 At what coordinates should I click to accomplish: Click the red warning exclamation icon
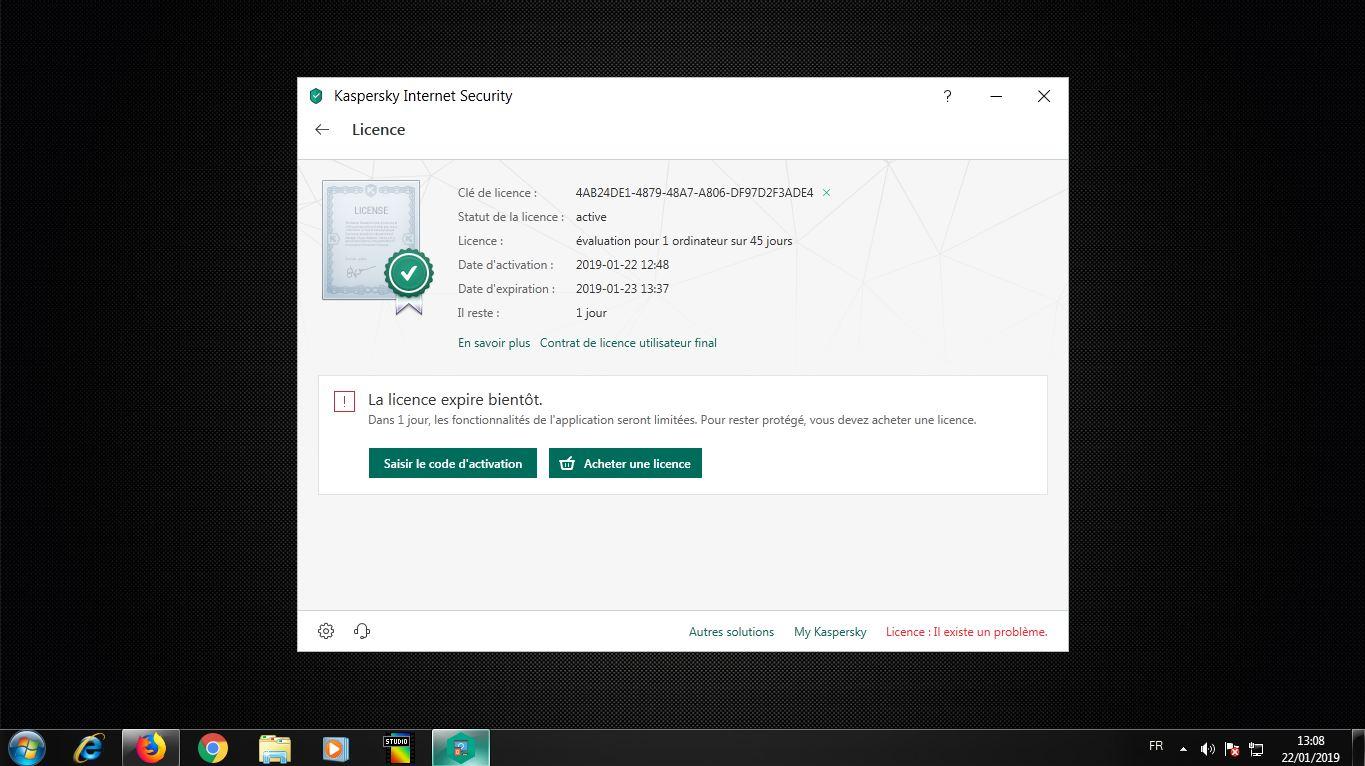pyautogui.click(x=344, y=402)
